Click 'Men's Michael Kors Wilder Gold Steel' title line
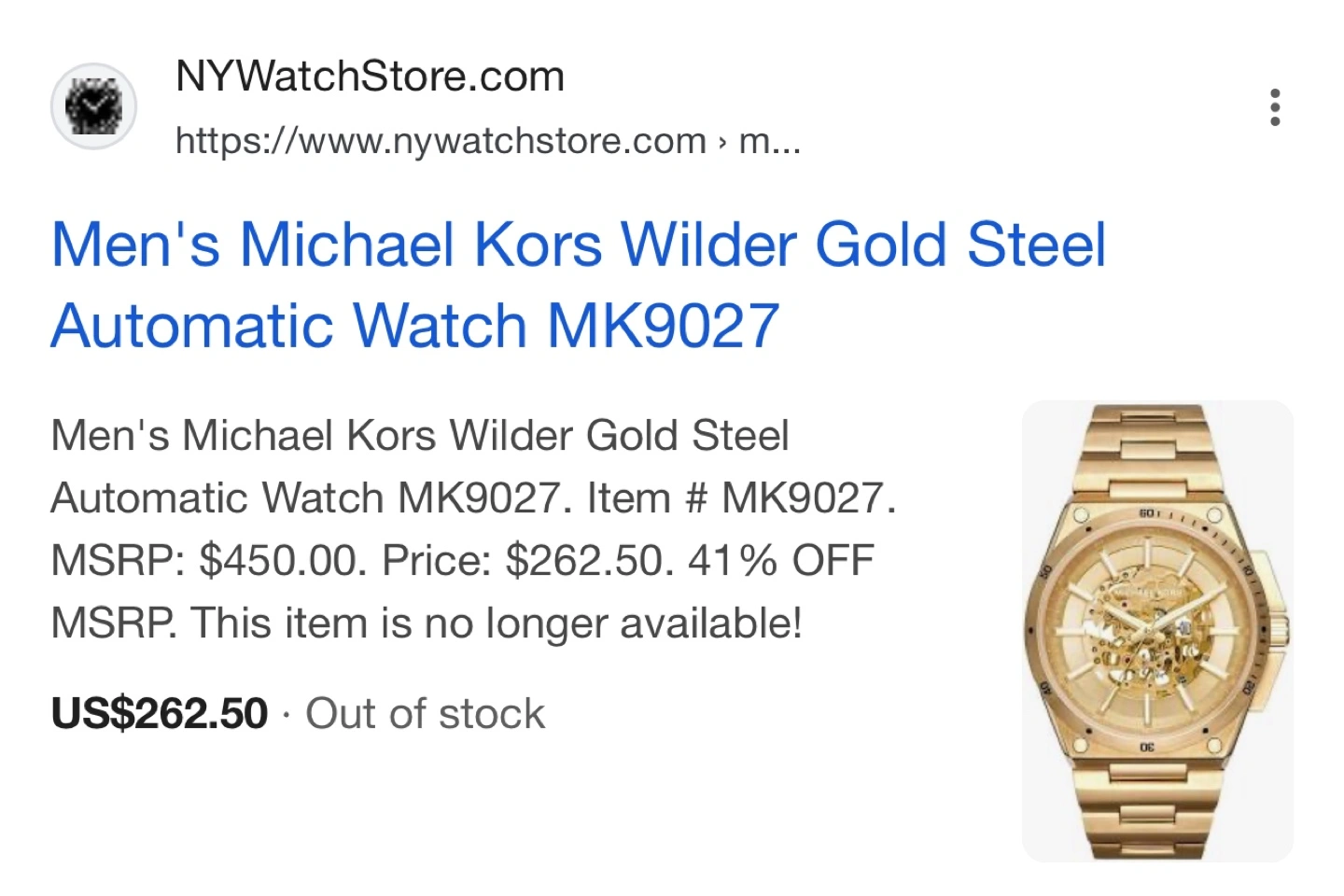1344x896 pixels. 578,245
